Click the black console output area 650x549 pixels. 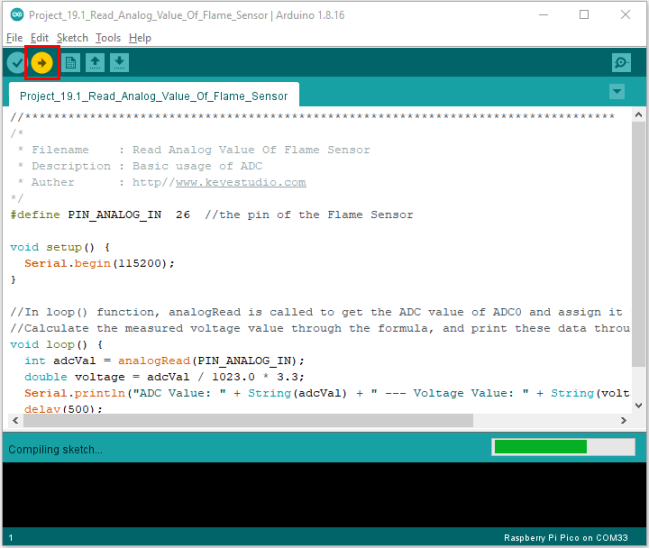(x=324, y=495)
